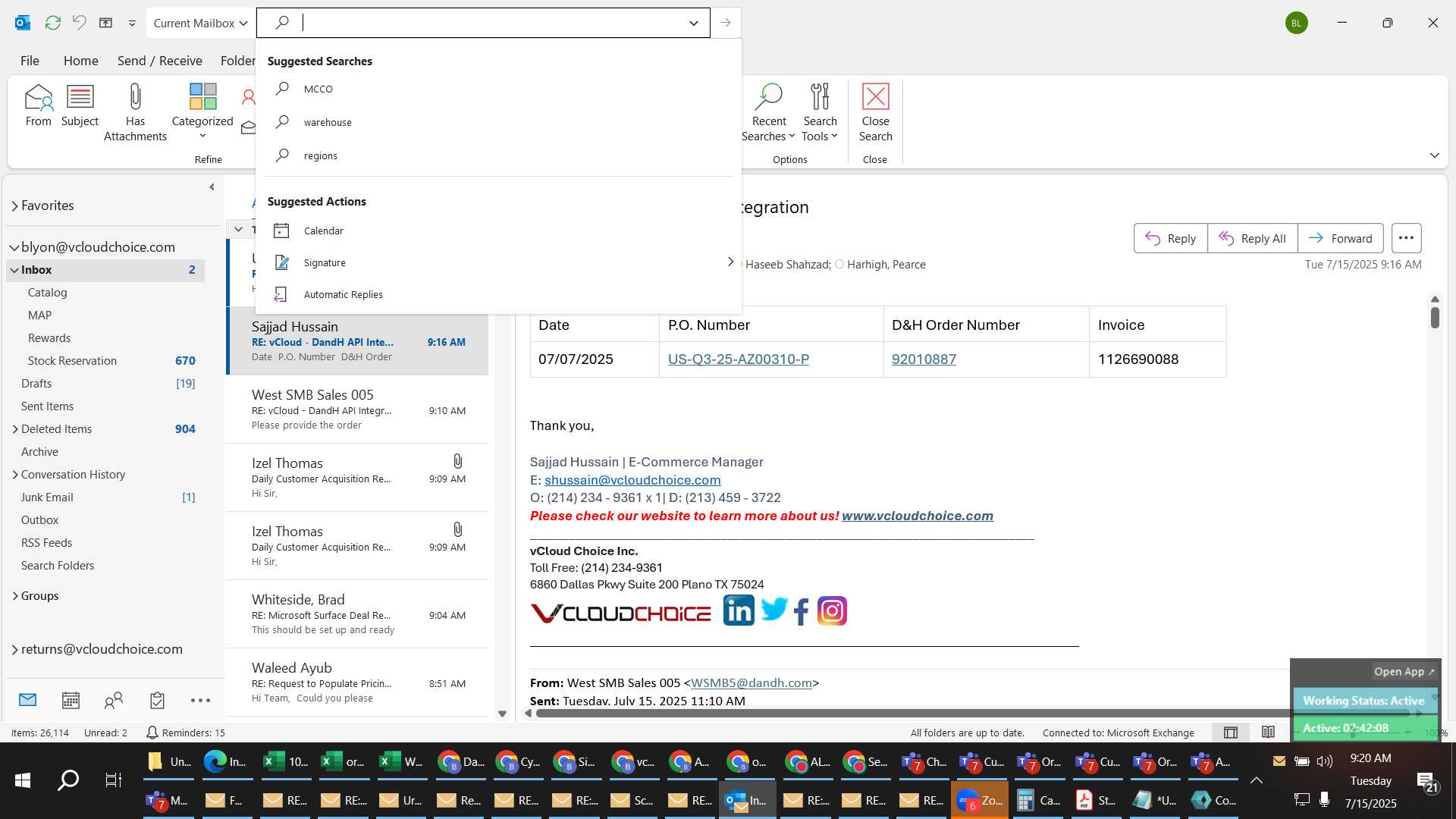Expand the ribbon display options chevron

[1434, 155]
